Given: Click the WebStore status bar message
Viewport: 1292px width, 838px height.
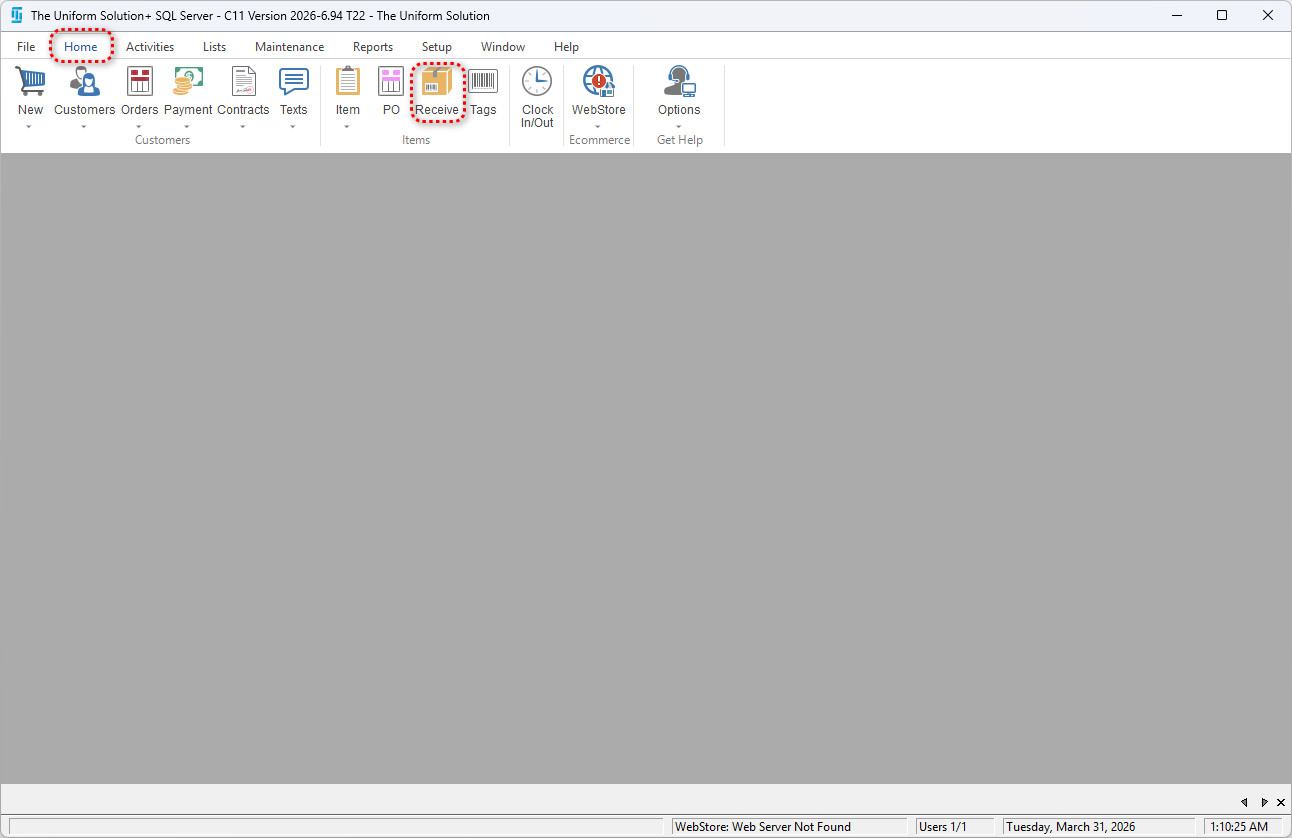Looking at the screenshot, I should coord(762,827).
